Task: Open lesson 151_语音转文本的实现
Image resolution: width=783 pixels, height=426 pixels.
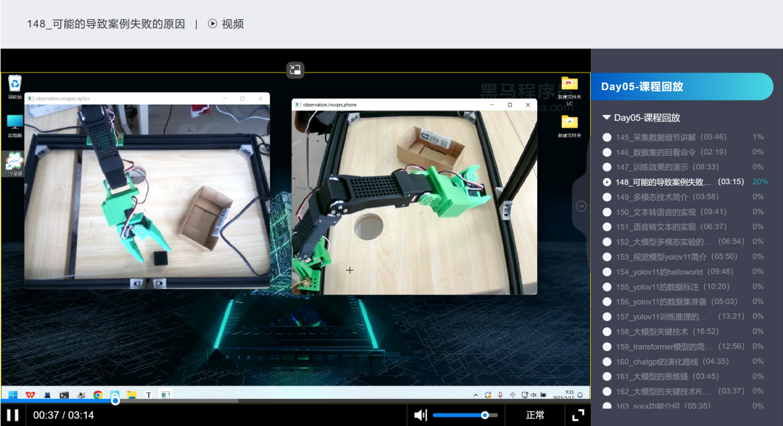Action: point(670,227)
